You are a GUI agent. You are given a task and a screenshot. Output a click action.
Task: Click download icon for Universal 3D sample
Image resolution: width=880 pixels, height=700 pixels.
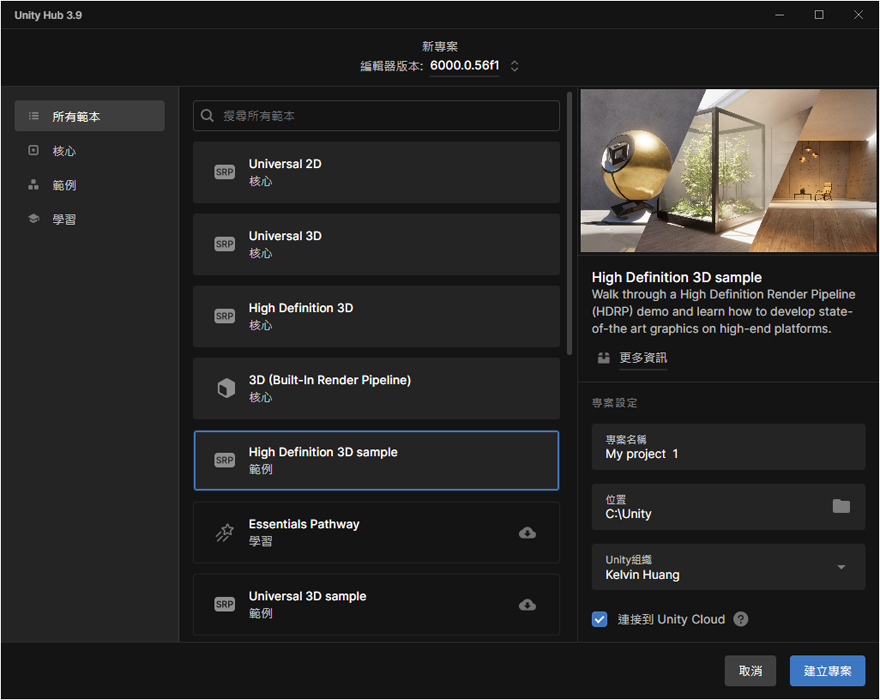(527, 605)
